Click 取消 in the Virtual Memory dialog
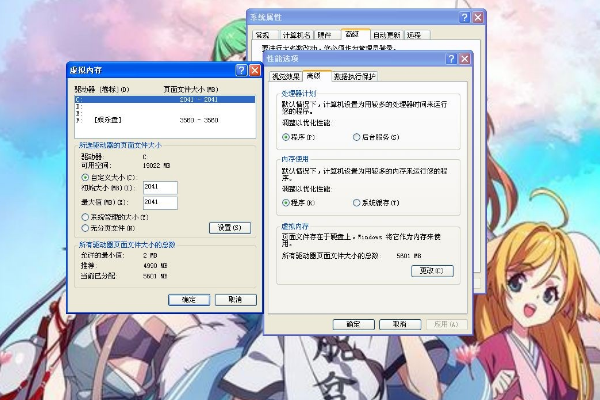The height and width of the screenshot is (400, 600). 236,300
